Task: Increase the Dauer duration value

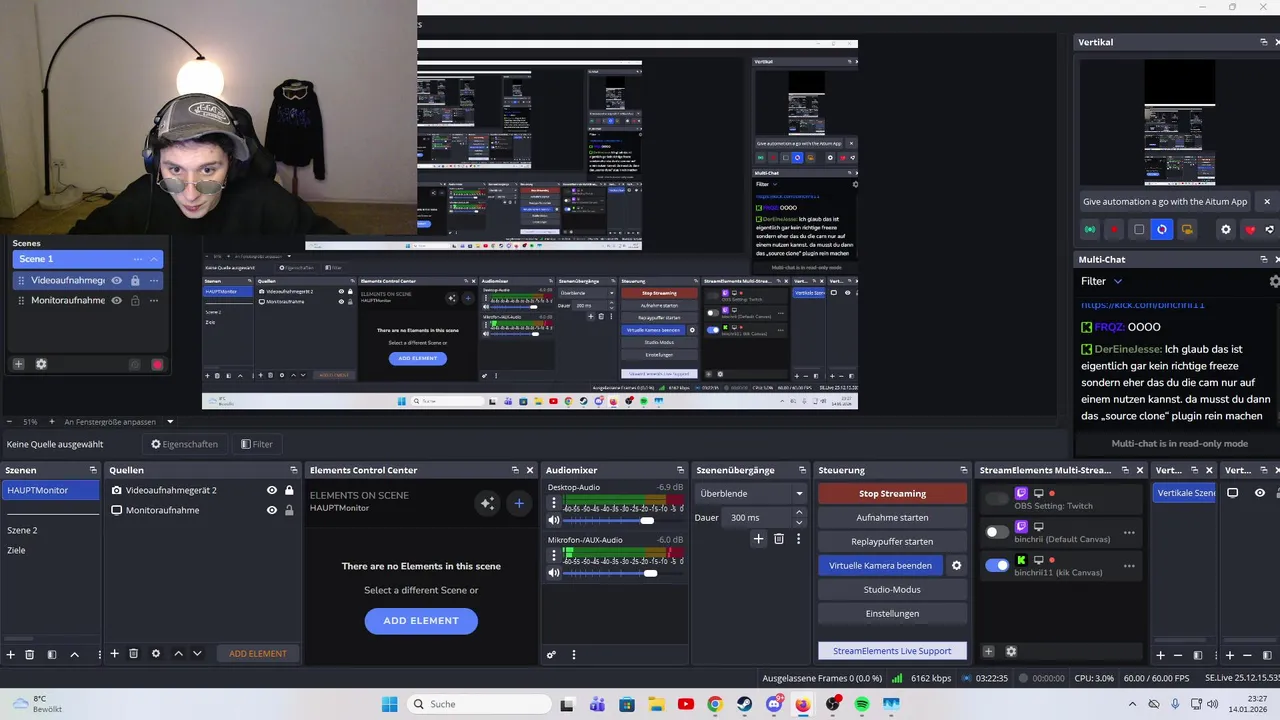Action: tap(798, 513)
